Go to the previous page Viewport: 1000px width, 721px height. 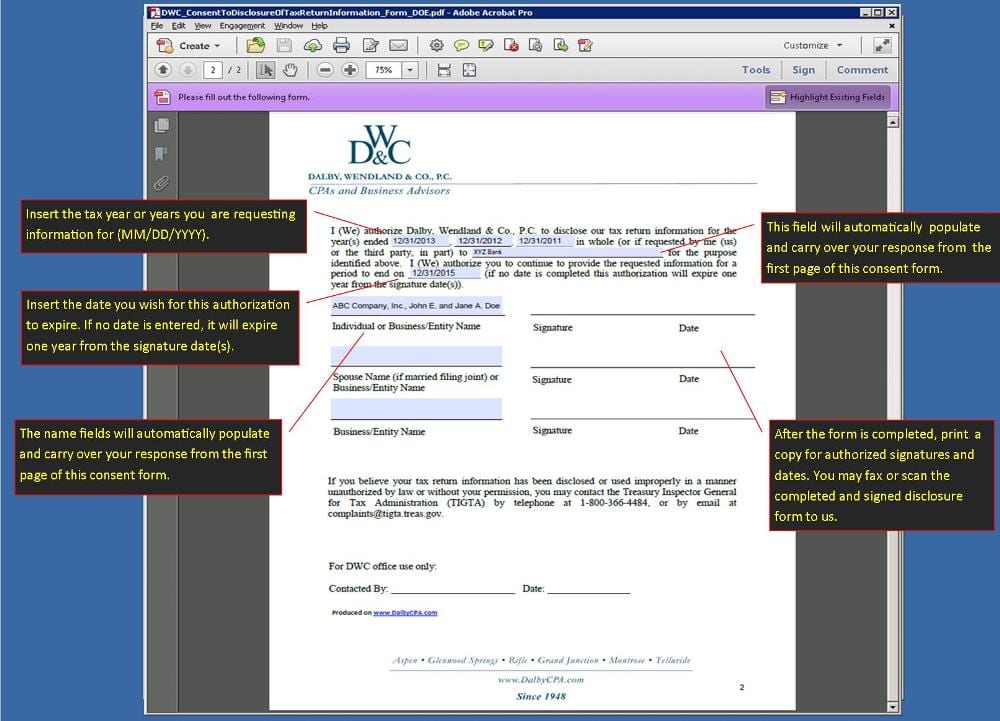pos(163,70)
